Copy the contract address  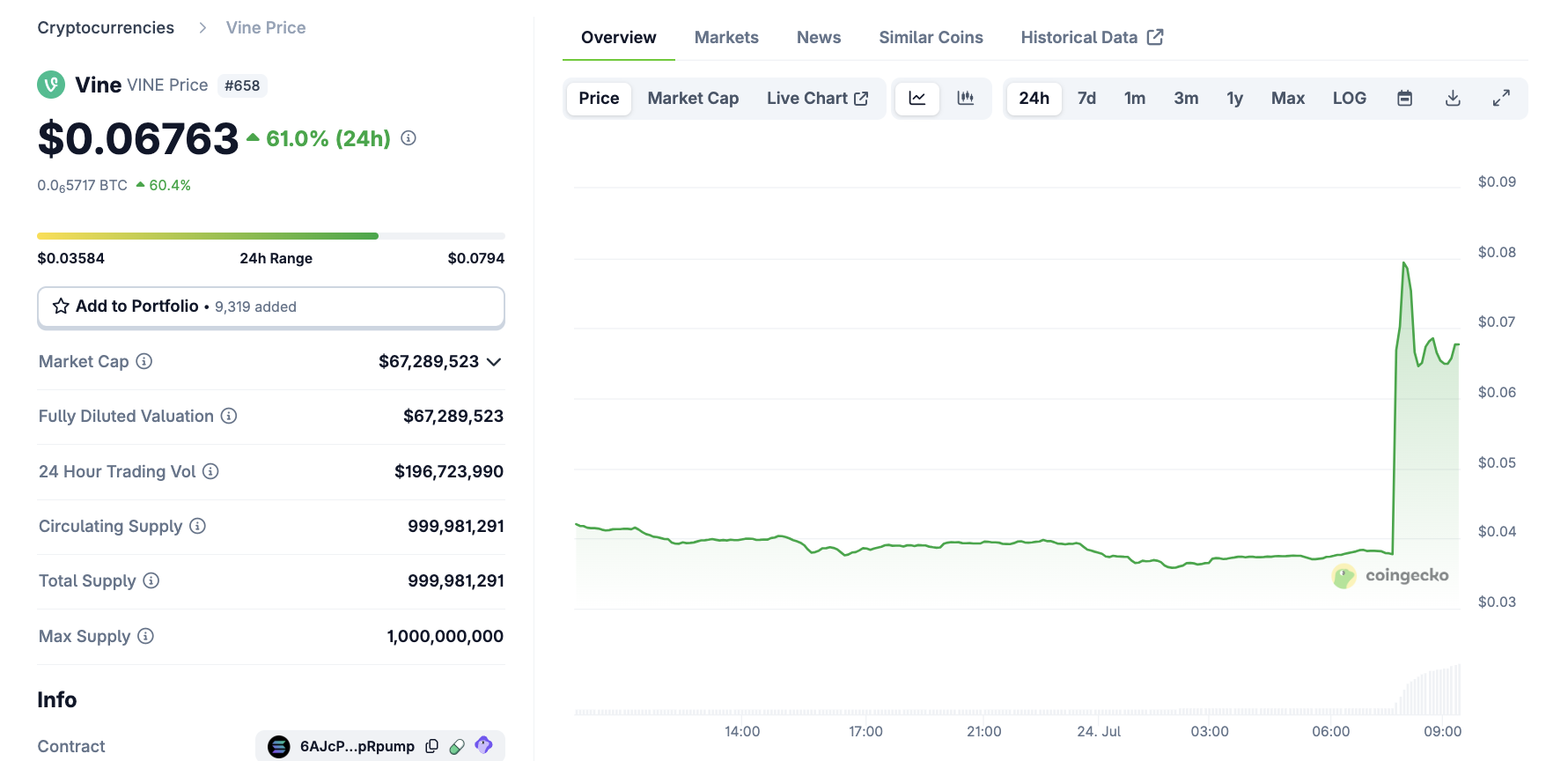pos(431,746)
